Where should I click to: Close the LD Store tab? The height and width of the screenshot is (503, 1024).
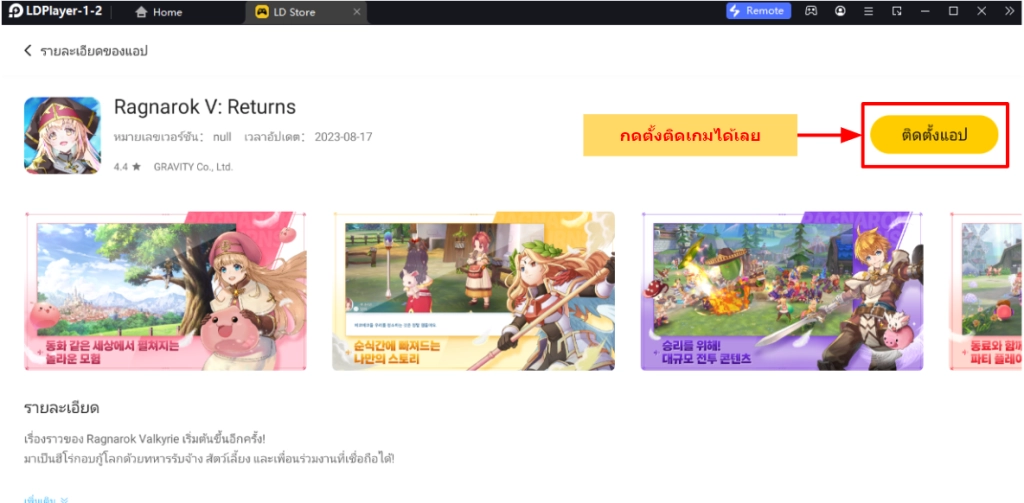coord(356,12)
